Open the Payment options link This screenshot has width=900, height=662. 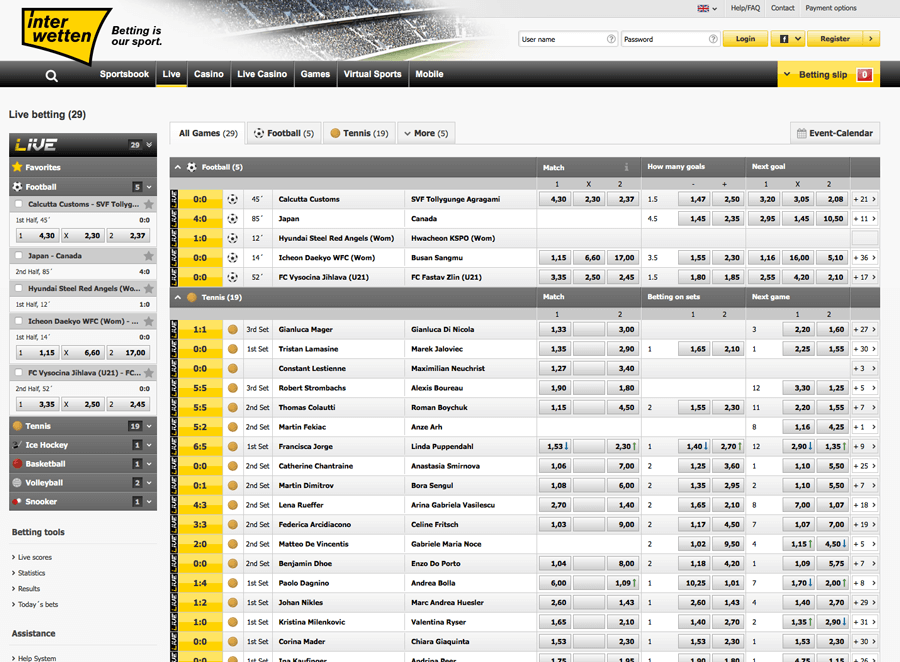pyautogui.click(x=831, y=8)
